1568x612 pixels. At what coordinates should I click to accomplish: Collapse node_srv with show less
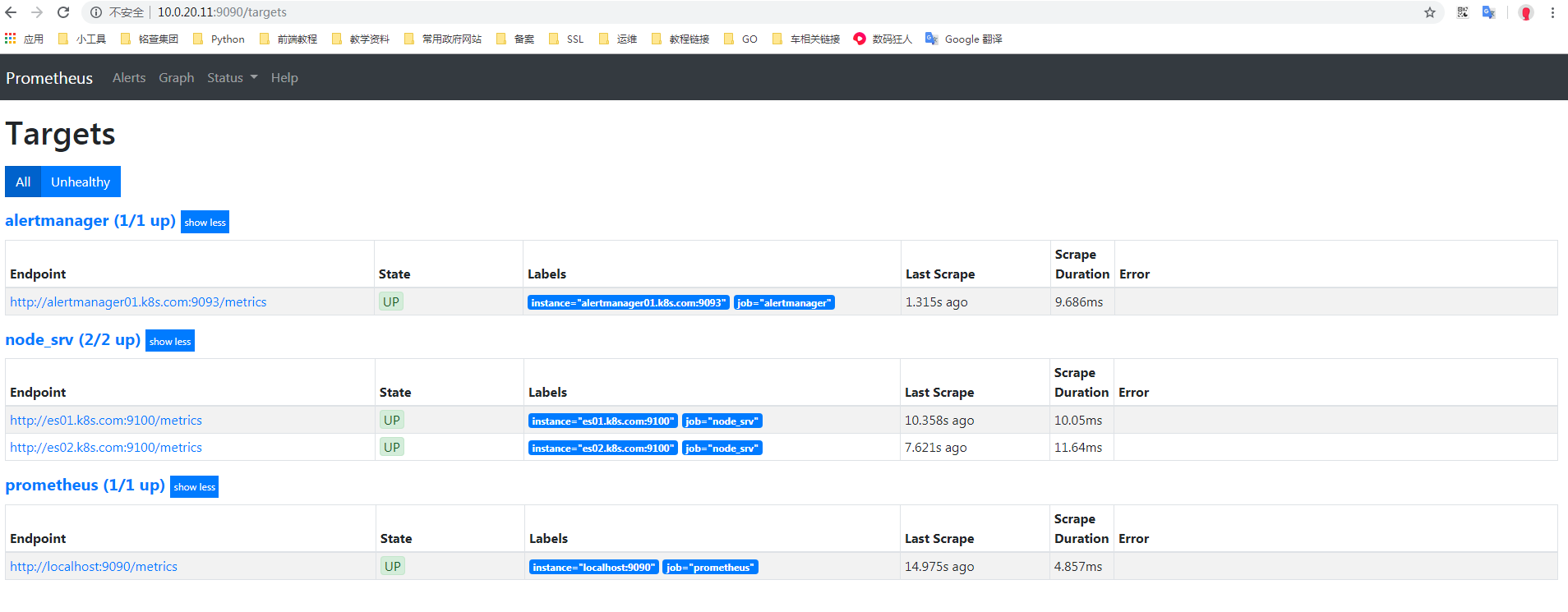tap(170, 341)
